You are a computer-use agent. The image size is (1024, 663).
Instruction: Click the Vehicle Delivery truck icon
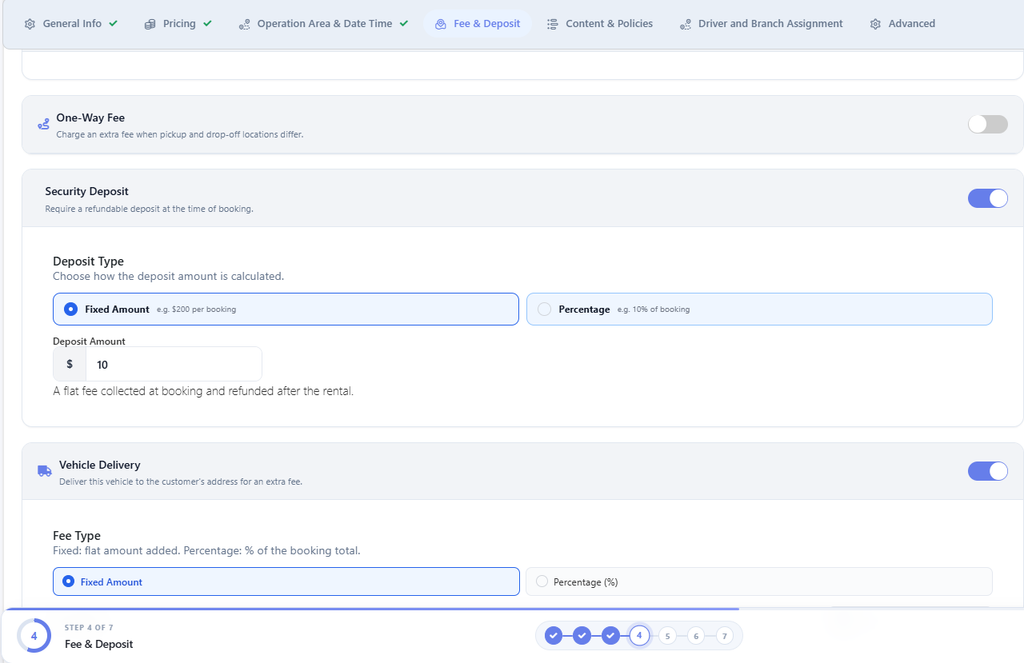coord(44,471)
